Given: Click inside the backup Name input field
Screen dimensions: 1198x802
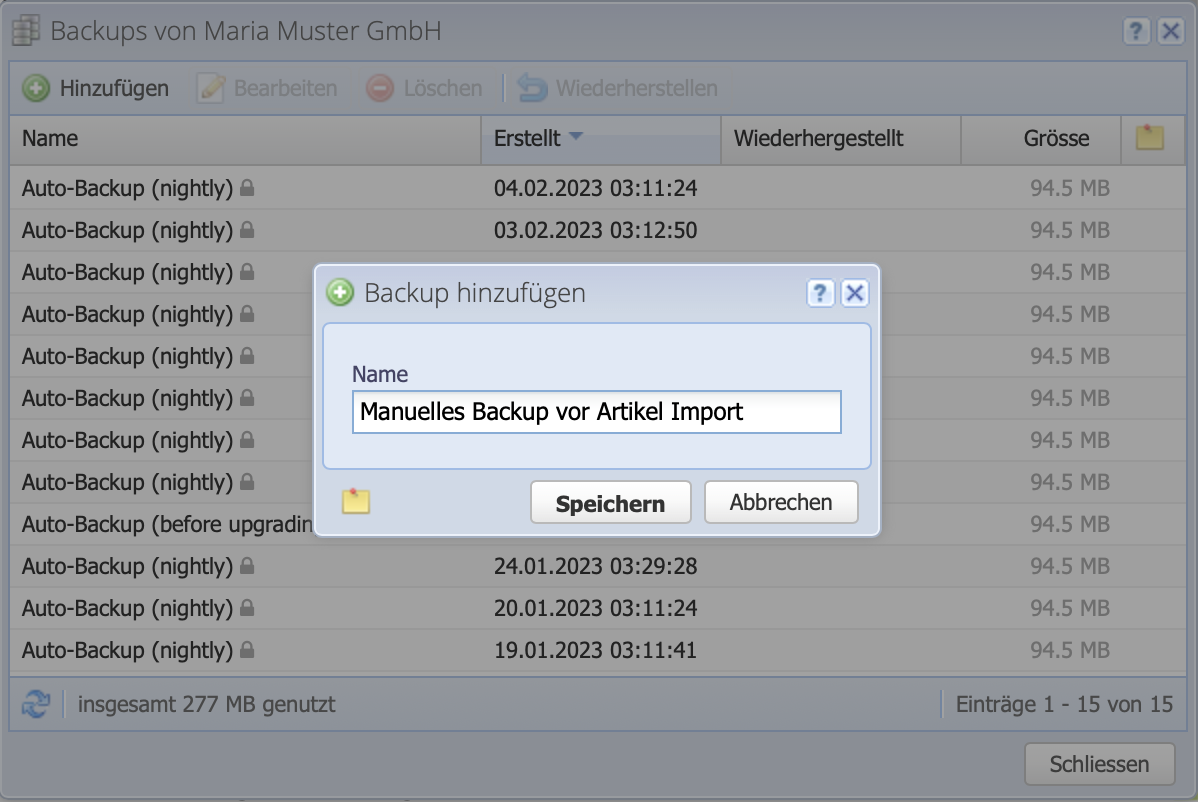Looking at the screenshot, I should click(596, 412).
